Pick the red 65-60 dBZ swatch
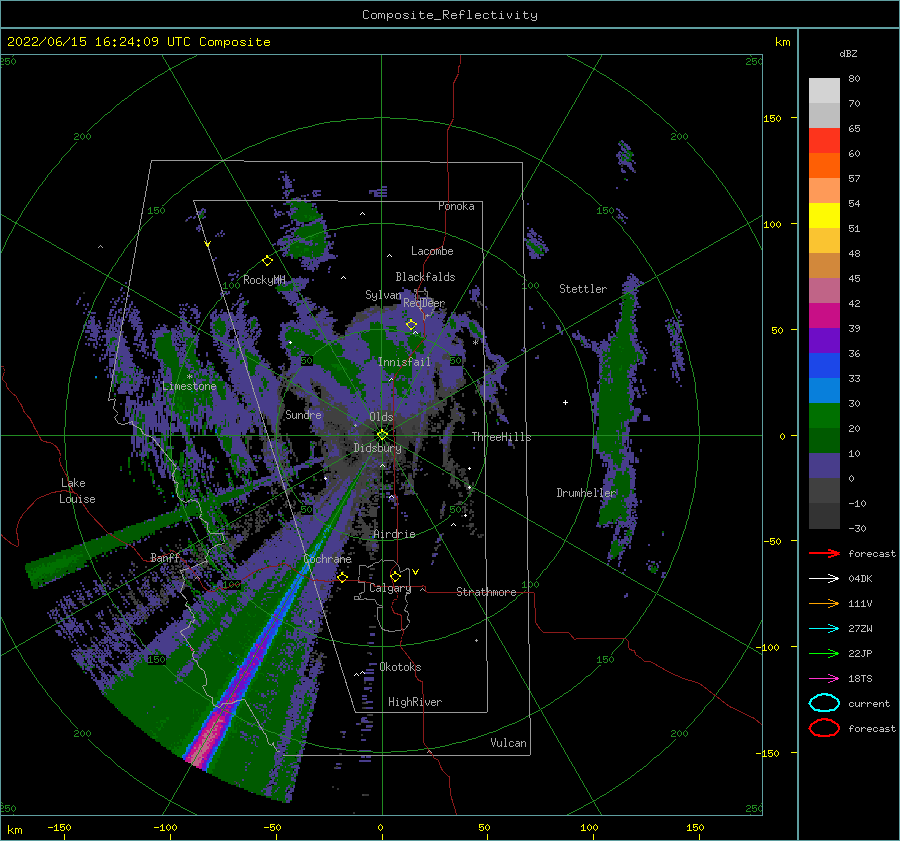 pyautogui.click(x=824, y=141)
